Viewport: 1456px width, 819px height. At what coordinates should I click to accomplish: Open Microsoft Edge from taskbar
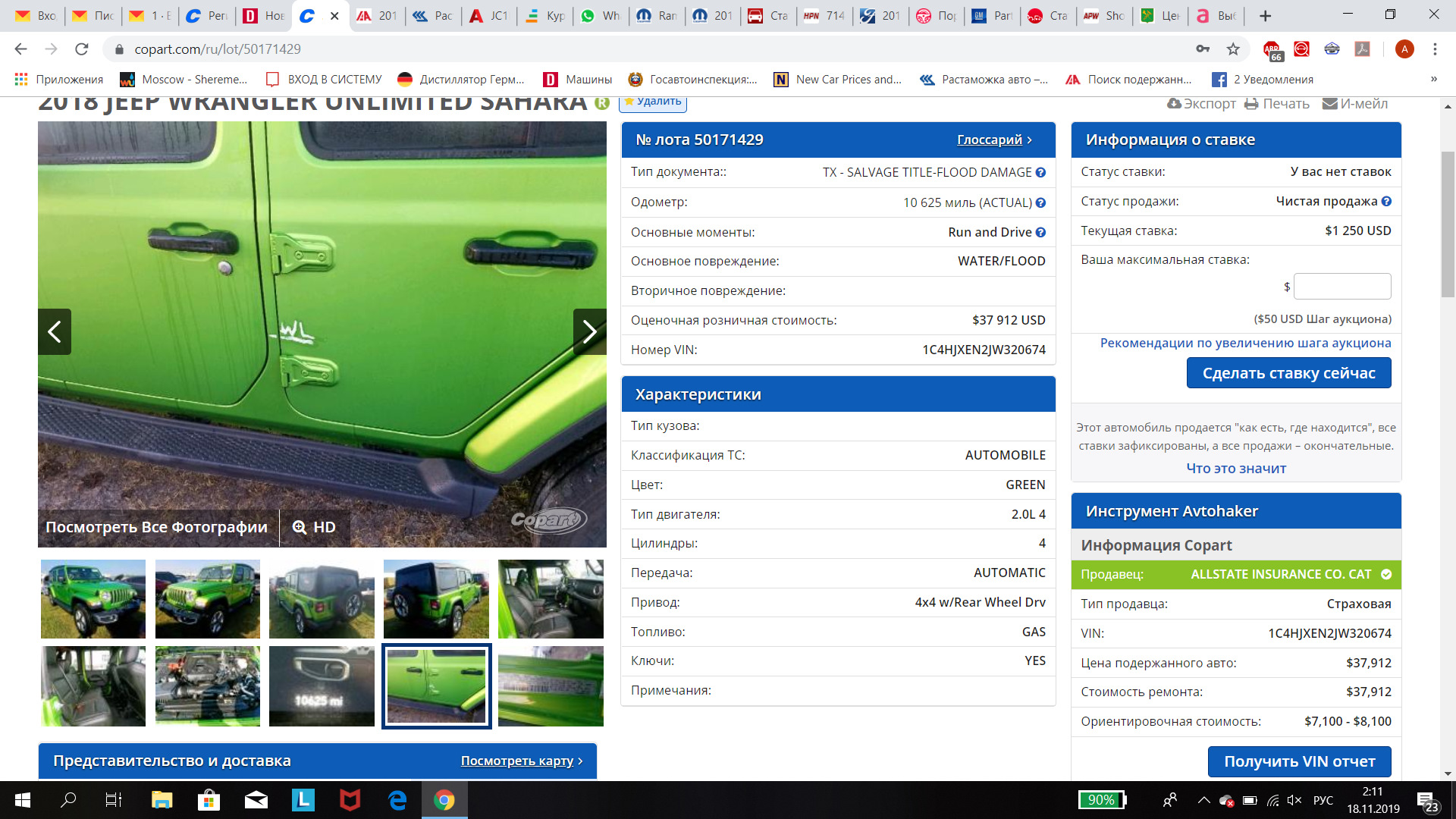click(397, 800)
